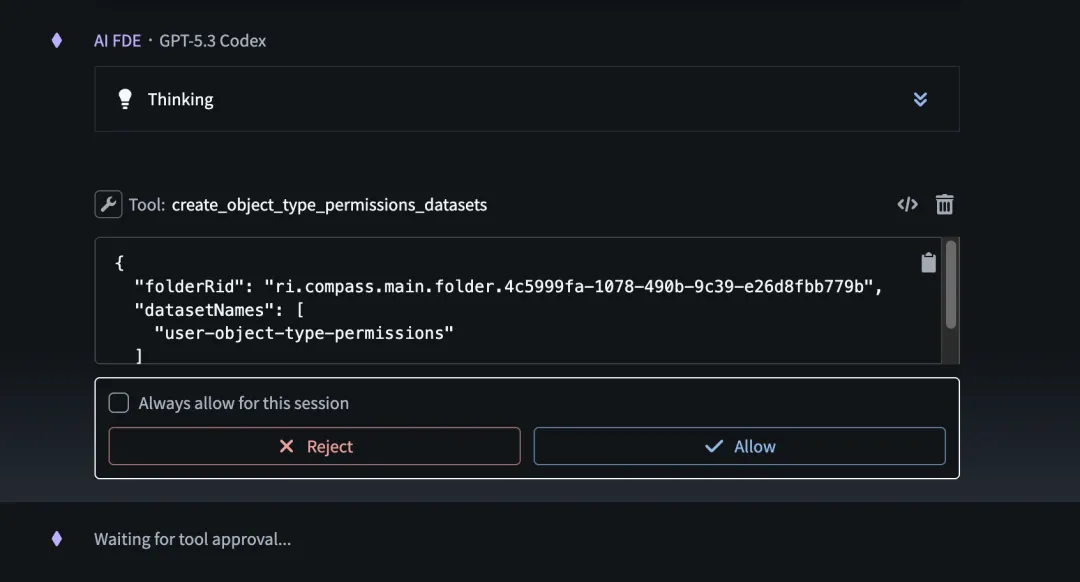Click the GPT-5.3 Codex model label
Viewport: 1080px width, 582px height.
click(x=212, y=41)
